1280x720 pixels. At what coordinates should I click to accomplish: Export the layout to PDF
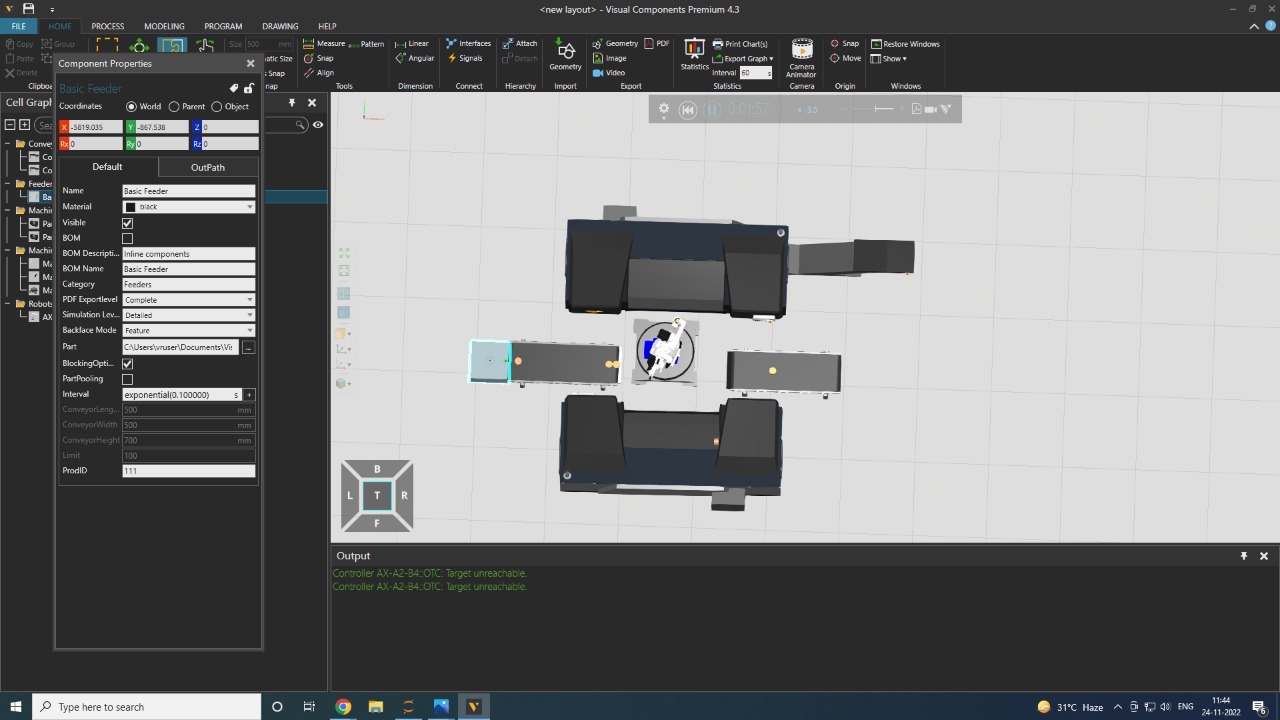click(657, 44)
